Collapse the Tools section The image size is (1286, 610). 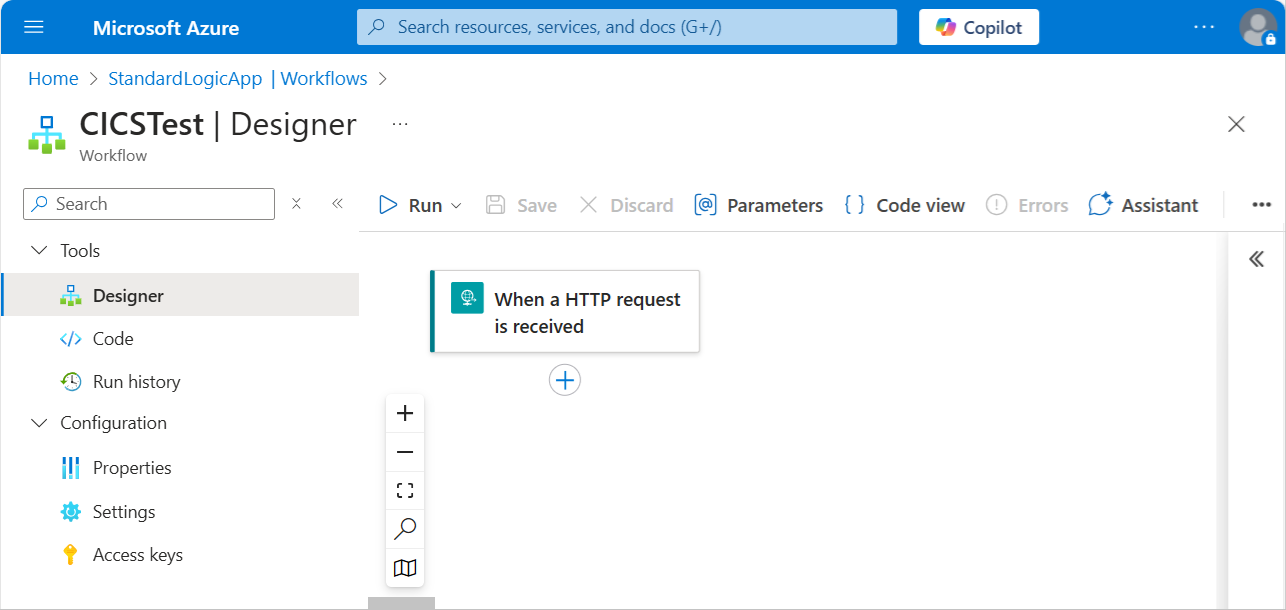(x=39, y=250)
